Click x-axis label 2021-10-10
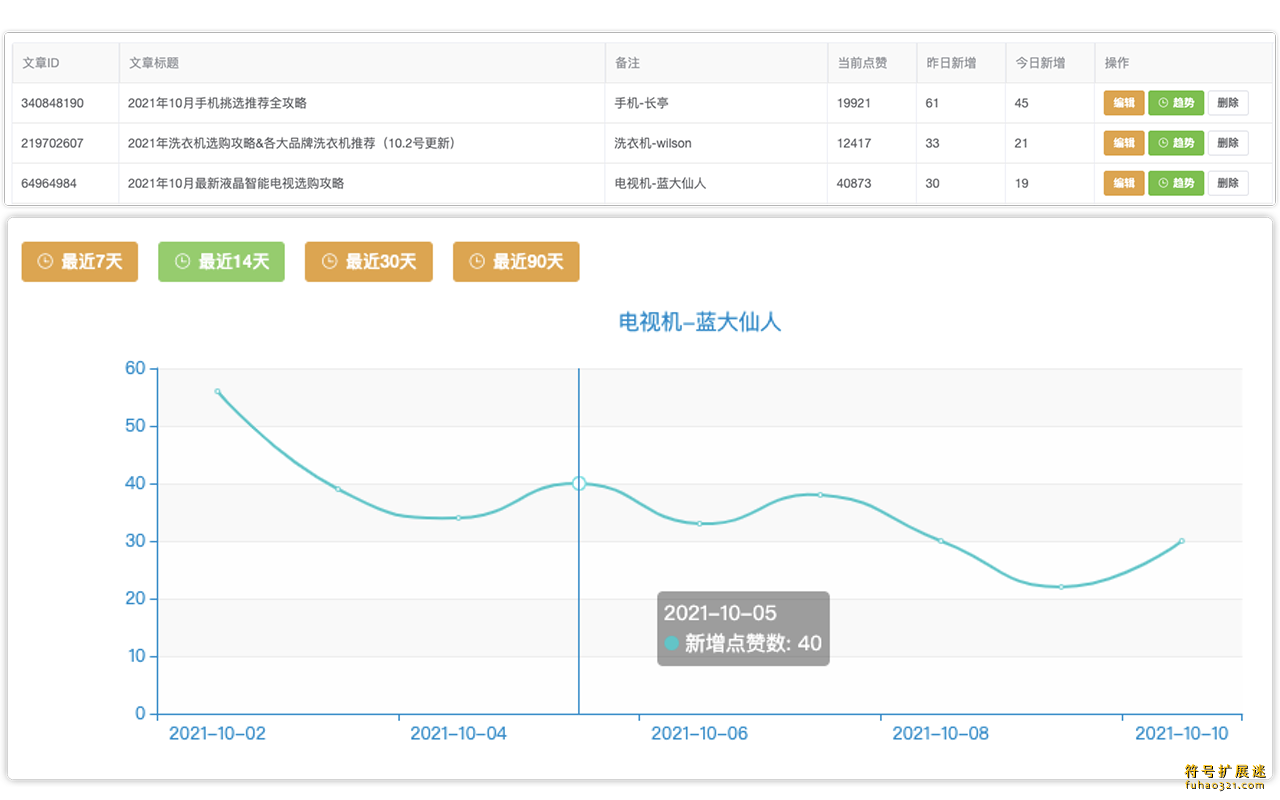 click(x=1182, y=733)
